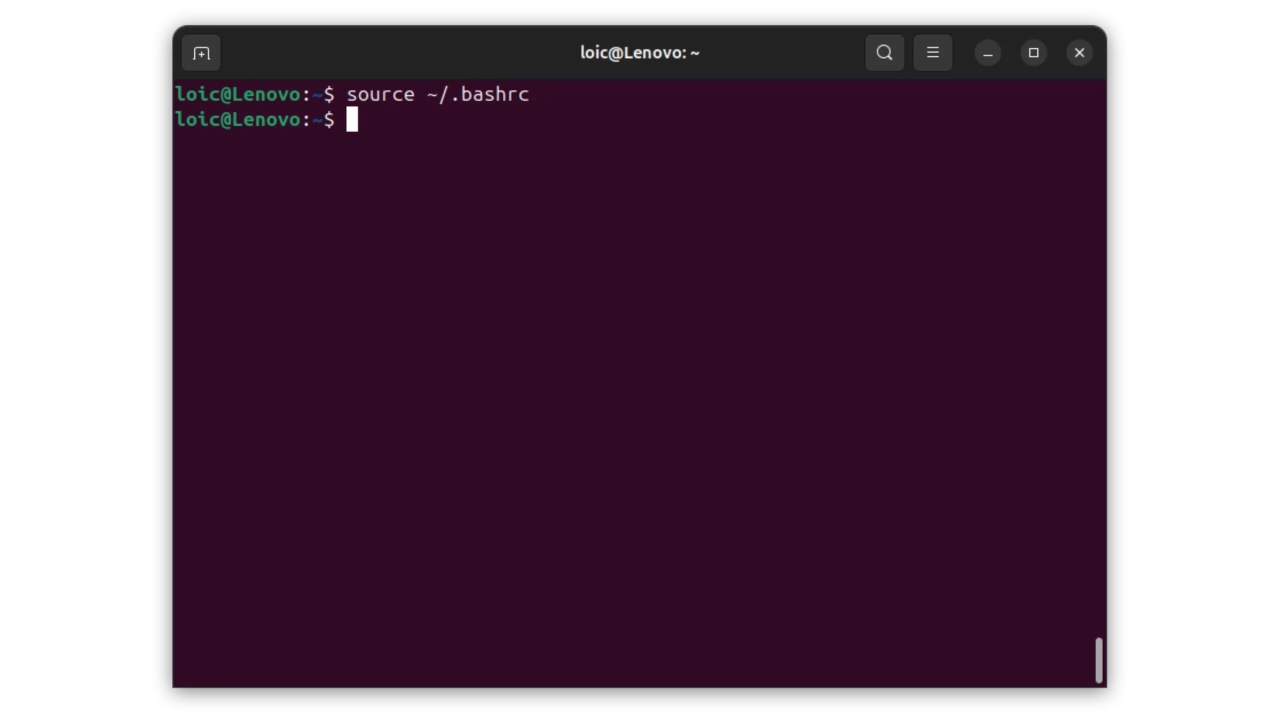Click loic@Lenovo prompt on second line
The image size is (1280, 720).
(237, 120)
